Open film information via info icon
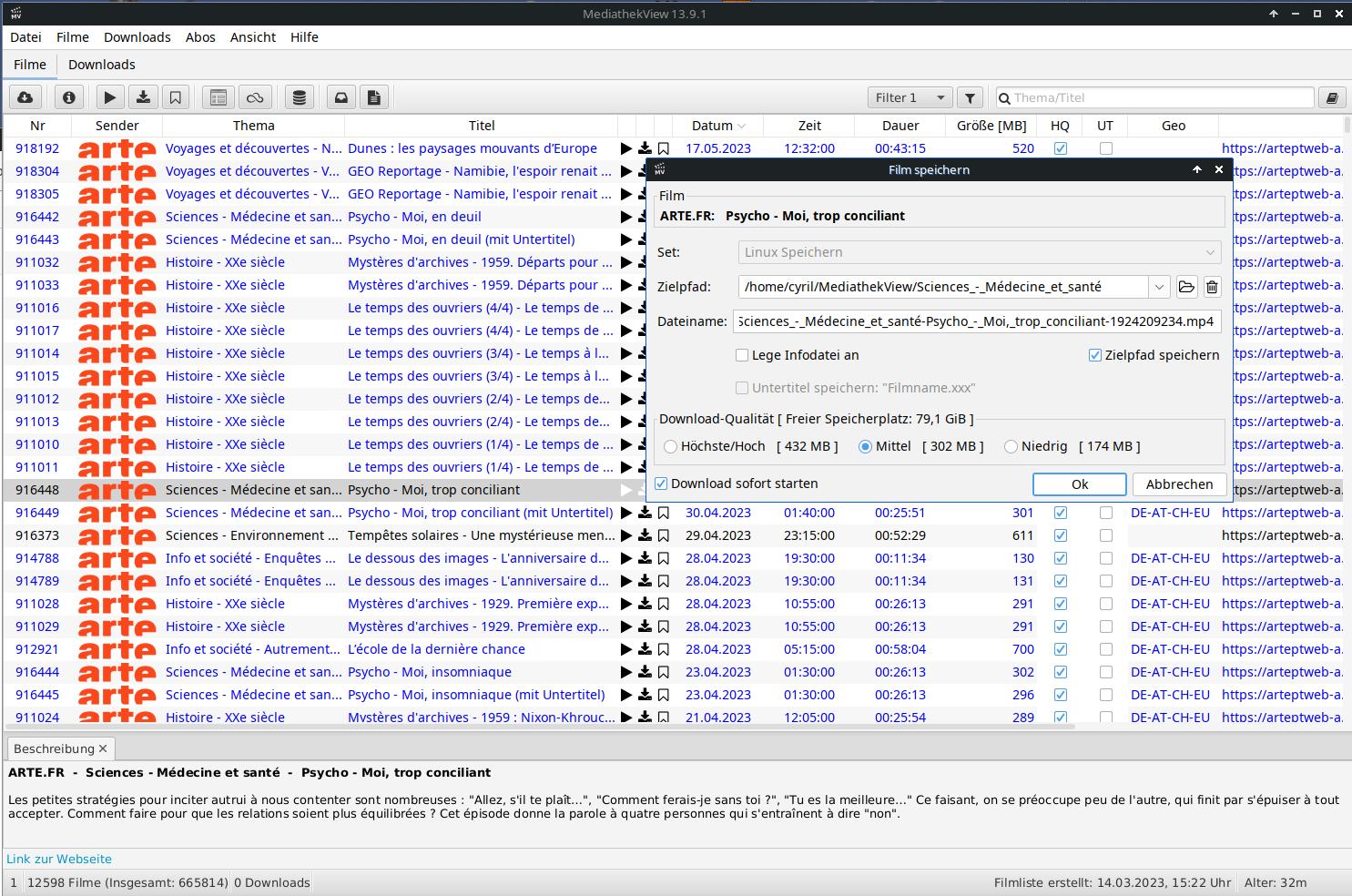The width and height of the screenshot is (1352, 896). coord(69,97)
